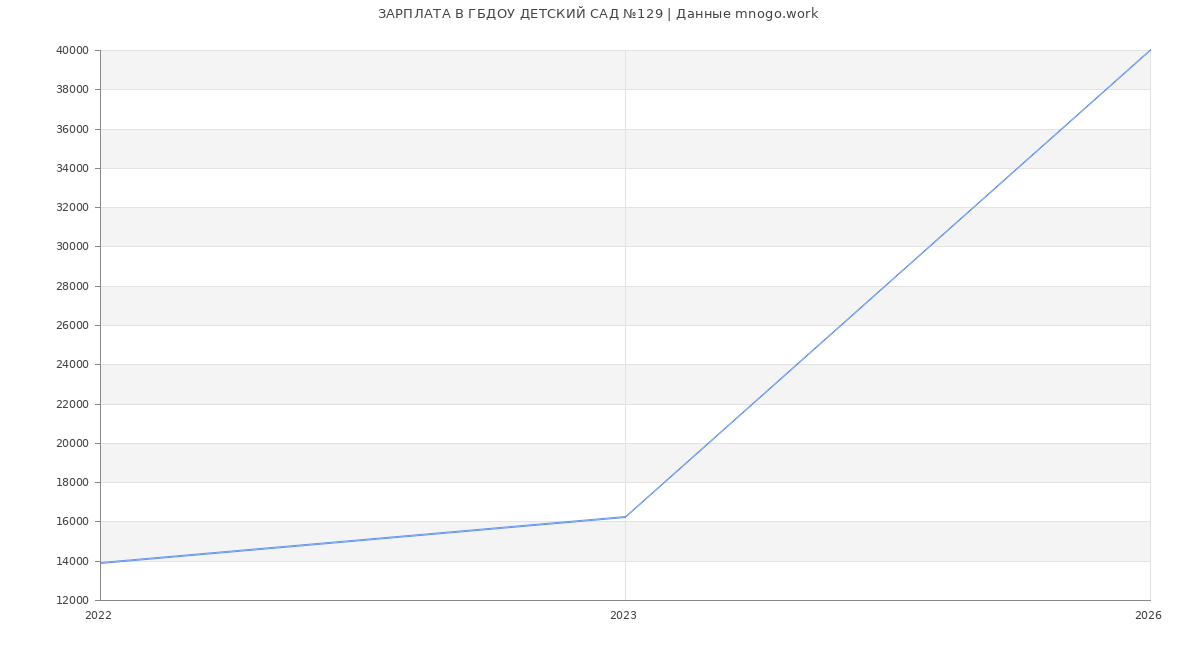The image size is (1200, 650).
Task: Click the 2022 x-axis label
Action: 99,615
